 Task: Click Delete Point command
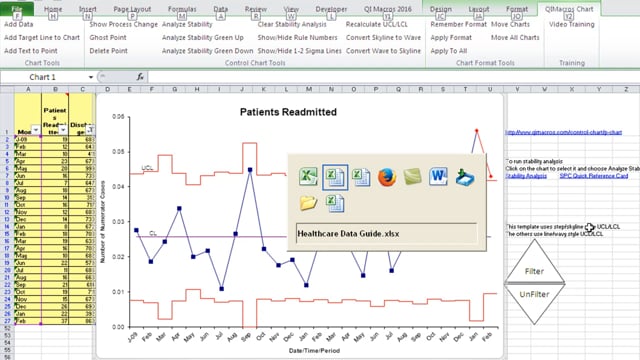pyautogui.click(x=109, y=51)
